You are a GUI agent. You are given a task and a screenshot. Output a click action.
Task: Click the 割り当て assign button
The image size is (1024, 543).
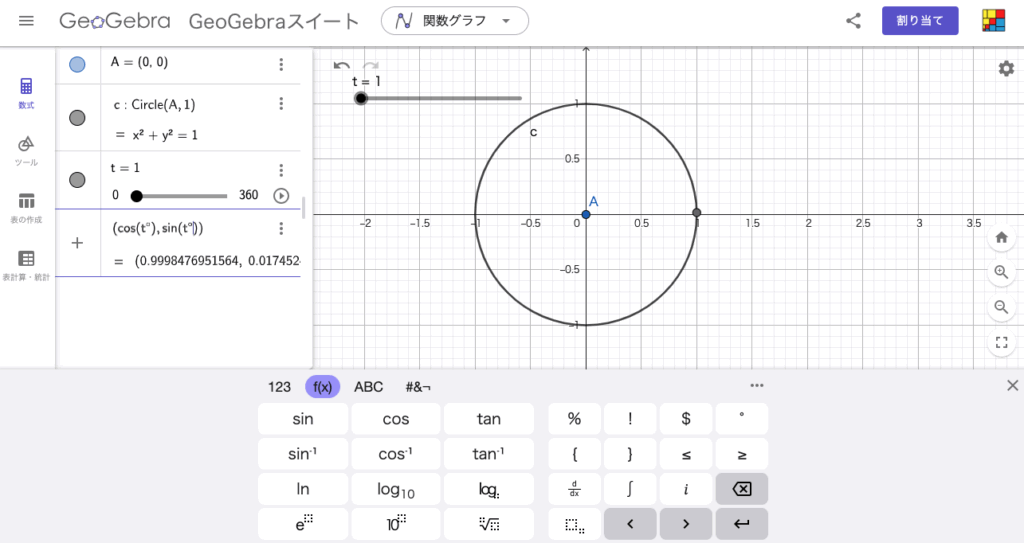coord(919,21)
